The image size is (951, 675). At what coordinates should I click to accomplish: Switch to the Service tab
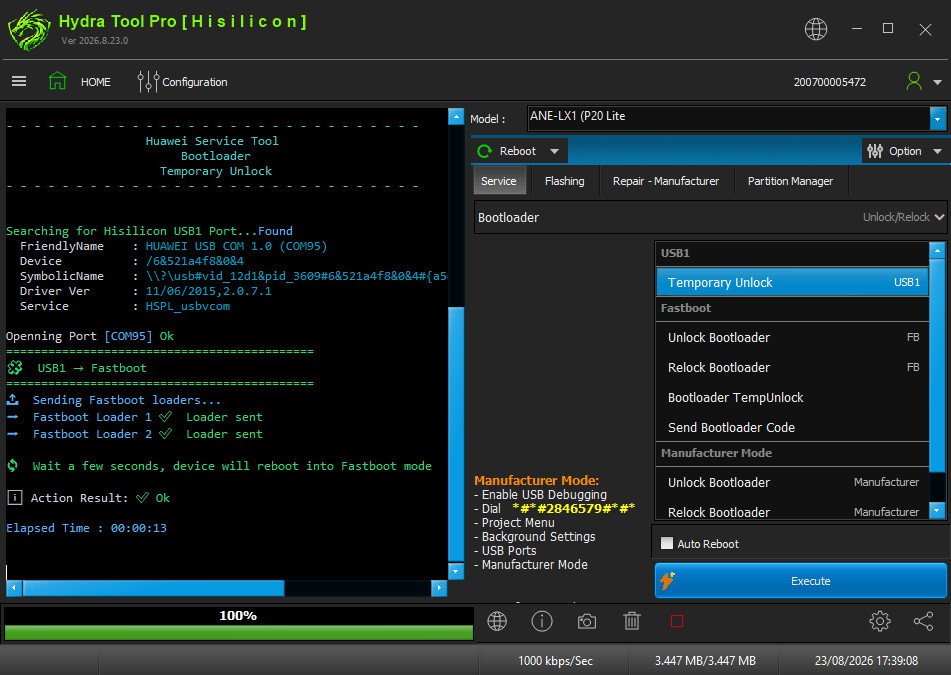pos(499,181)
